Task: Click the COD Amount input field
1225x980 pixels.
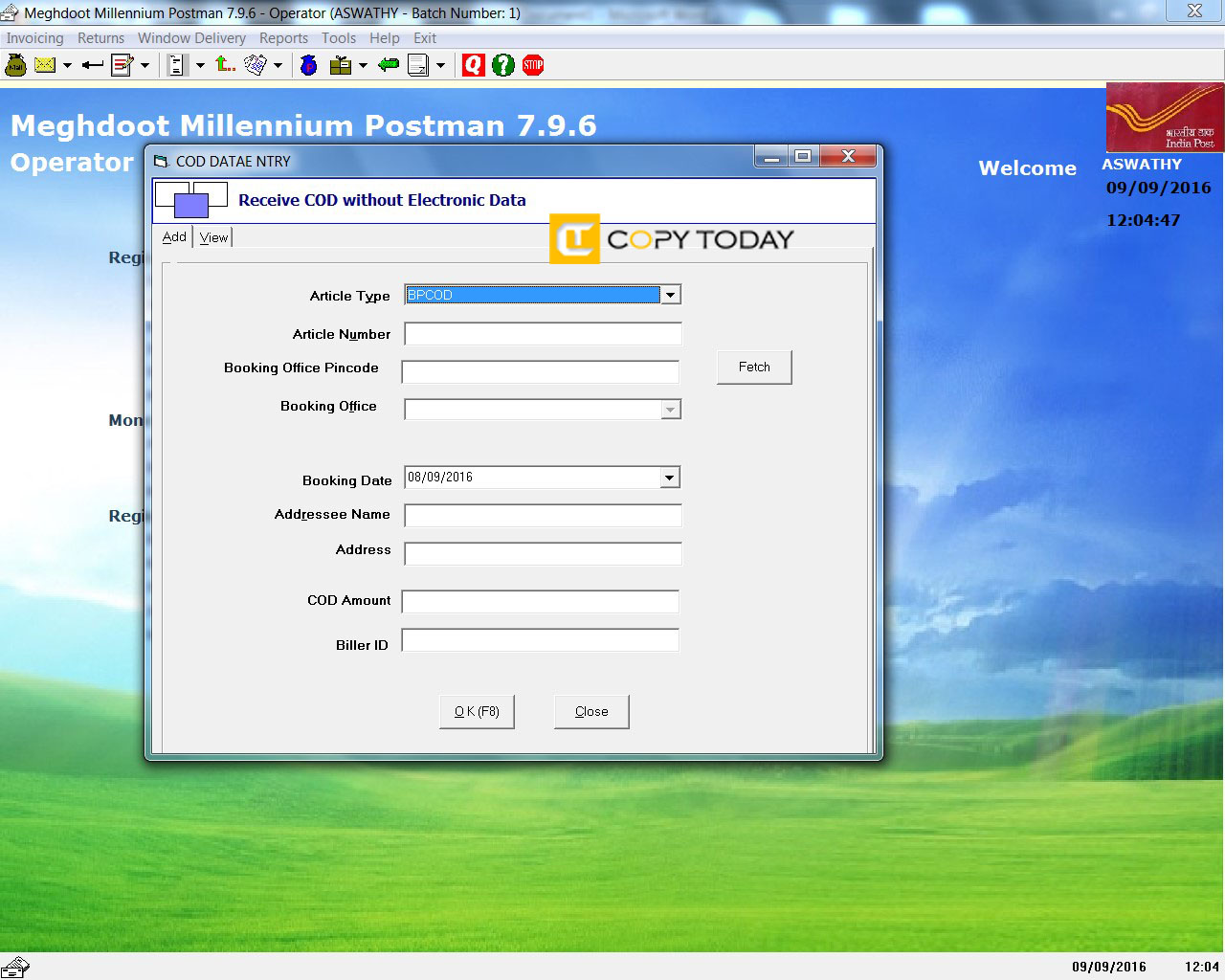Action: pyautogui.click(x=540, y=602)
